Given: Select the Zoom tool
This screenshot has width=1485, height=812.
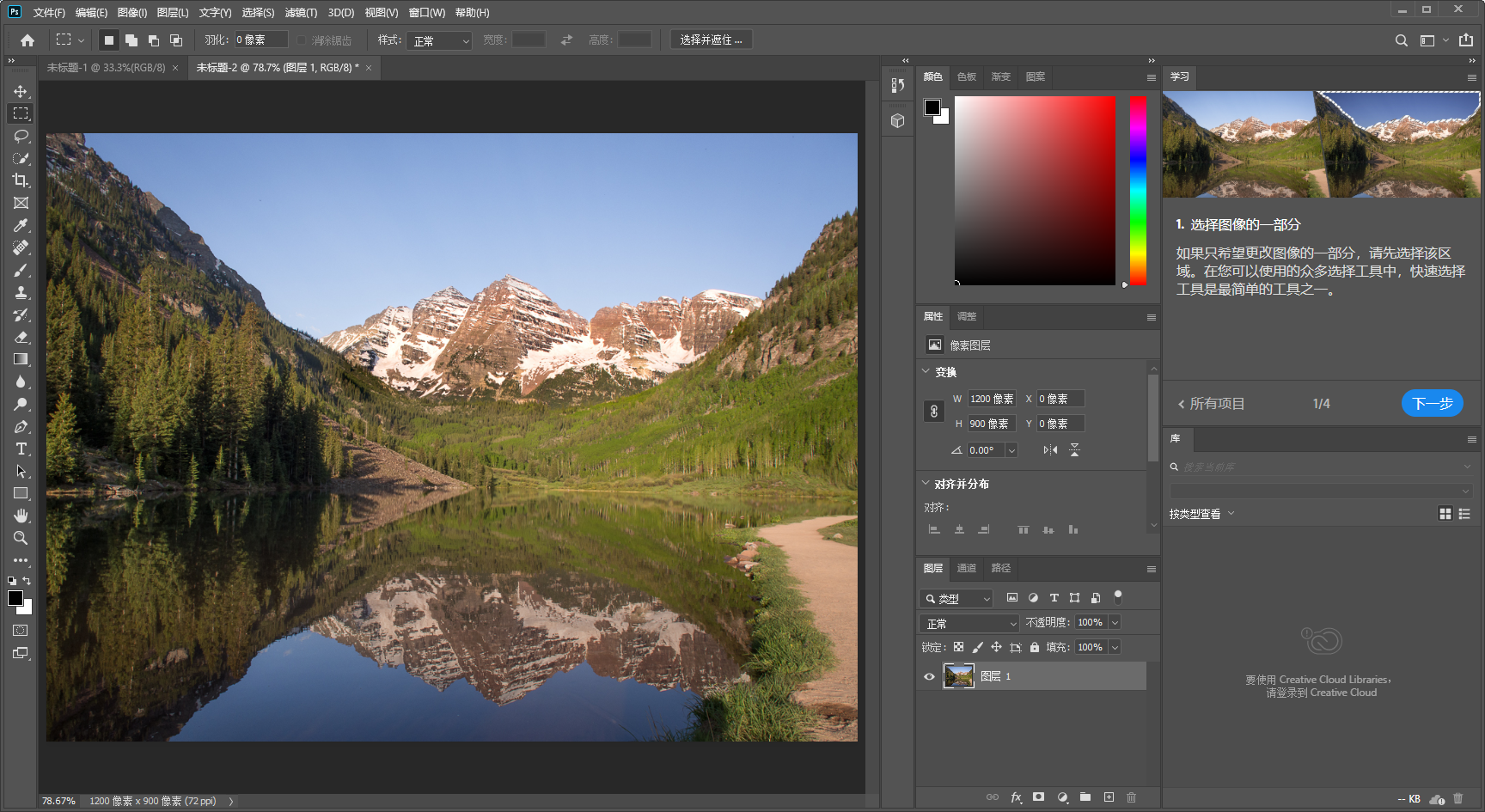Looking at the screenshot, I should (x=21, y=538).
